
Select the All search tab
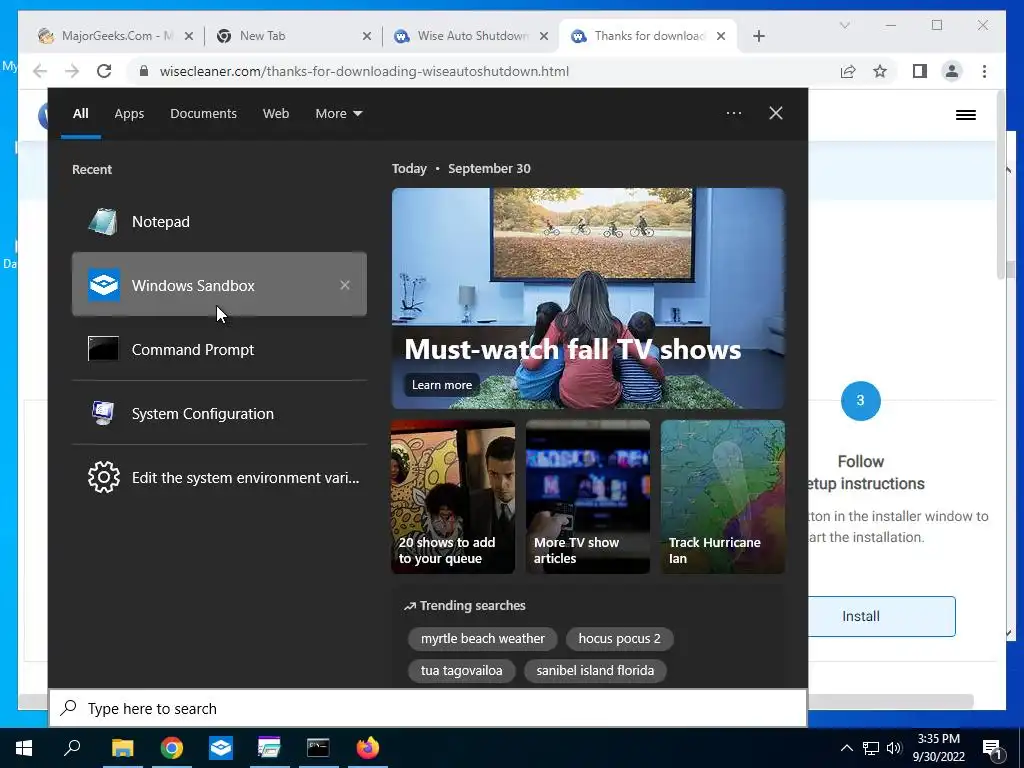click(x=81, y=114)
